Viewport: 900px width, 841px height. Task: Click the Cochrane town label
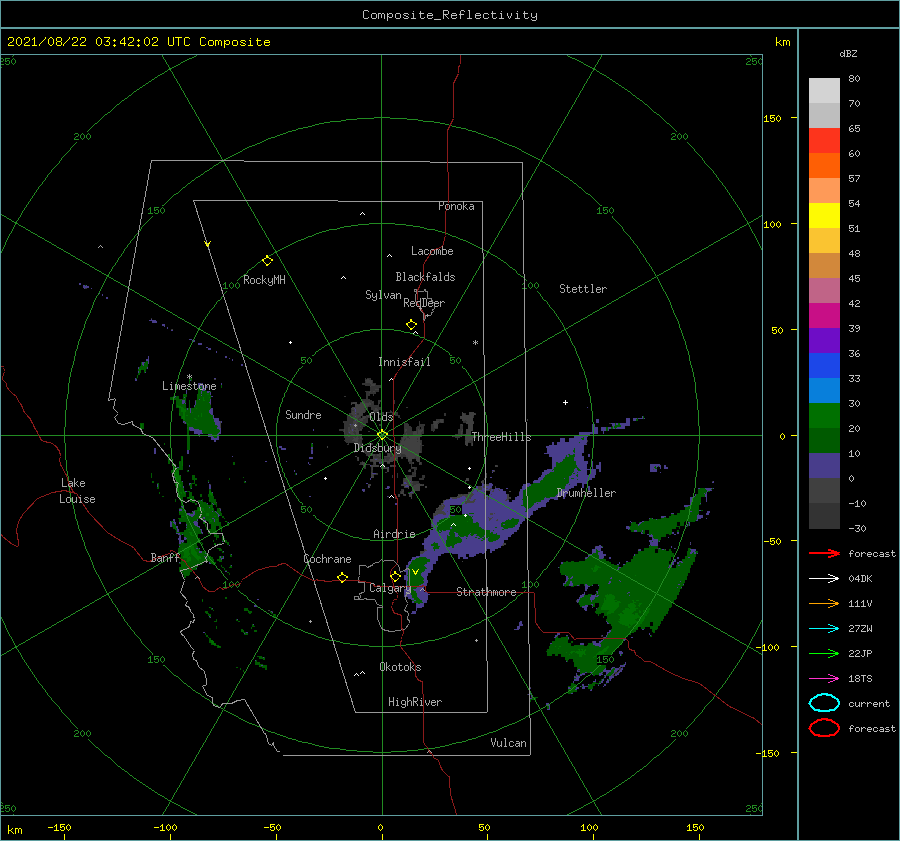click(327, 559)
